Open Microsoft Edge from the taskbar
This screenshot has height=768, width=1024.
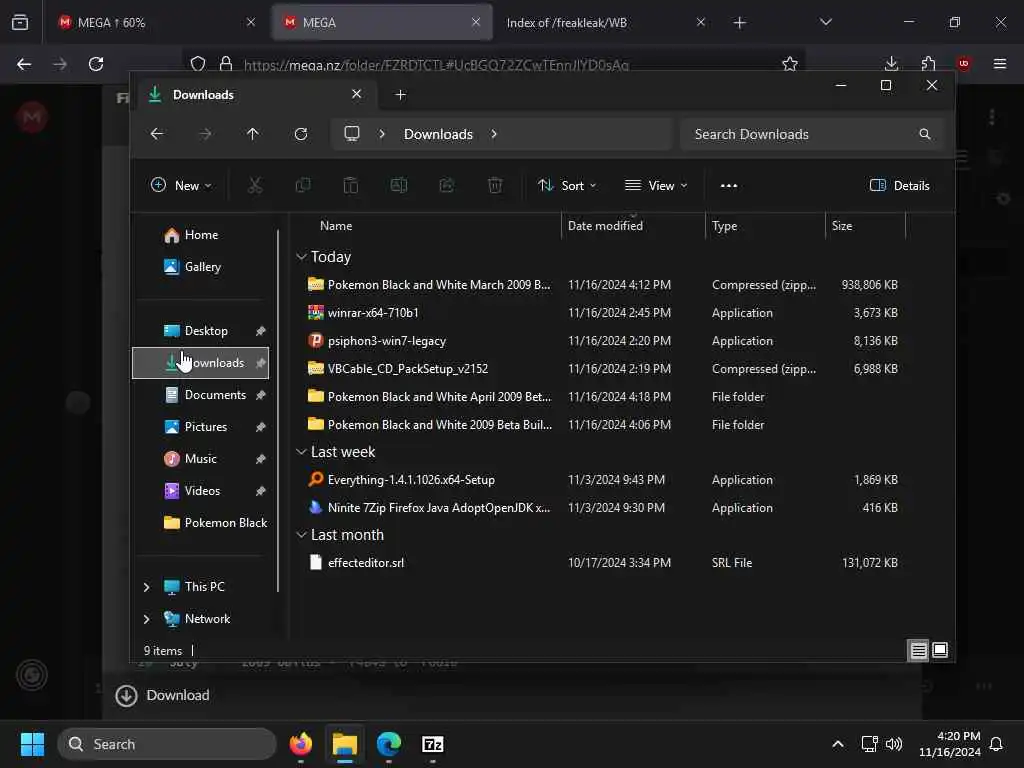[x=389, y=744]
